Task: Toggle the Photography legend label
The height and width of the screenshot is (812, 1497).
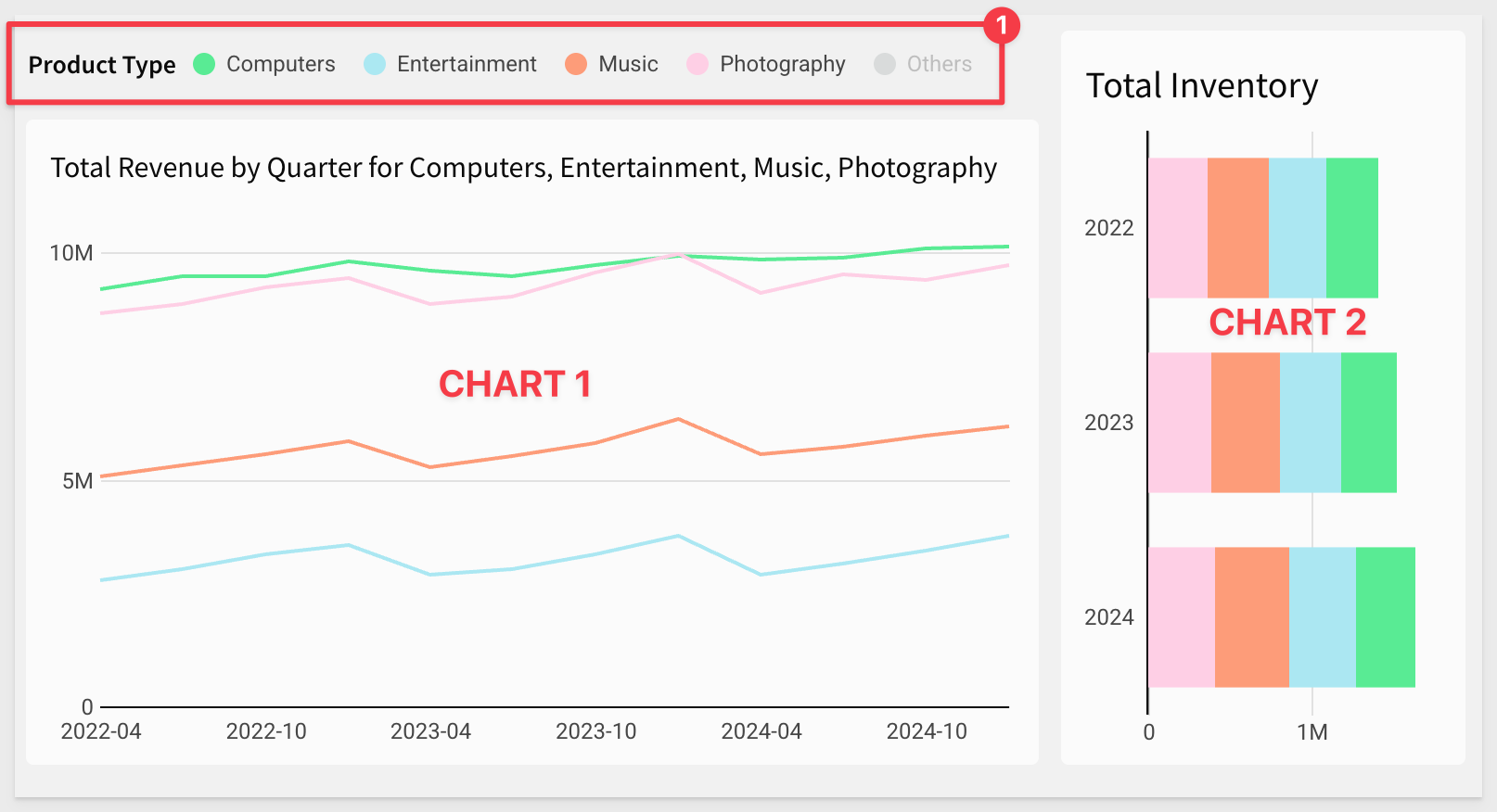Action: point(782,64)
